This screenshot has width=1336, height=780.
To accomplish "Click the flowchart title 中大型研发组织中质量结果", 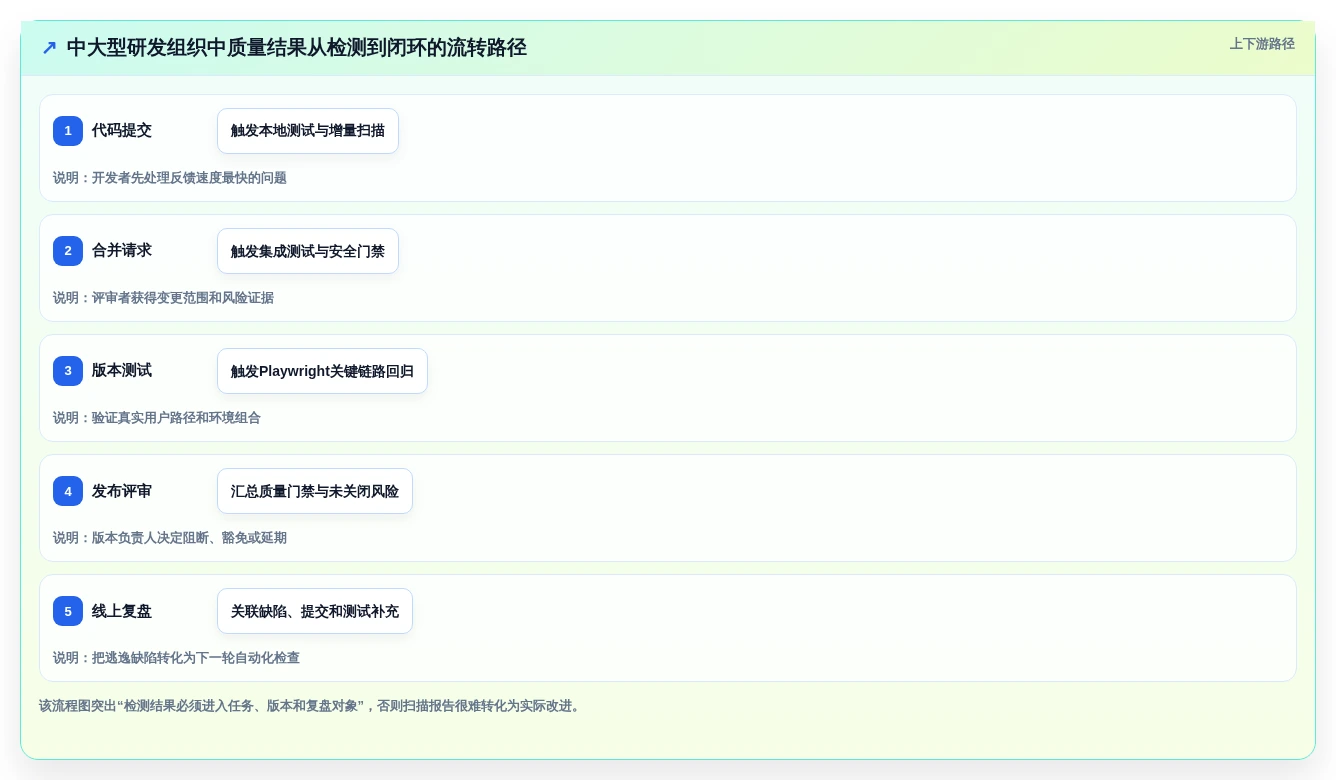I will click(297, 48).
